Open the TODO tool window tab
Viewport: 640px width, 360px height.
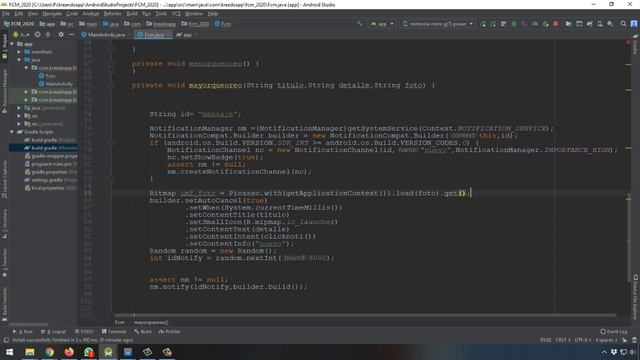[84, 332]
